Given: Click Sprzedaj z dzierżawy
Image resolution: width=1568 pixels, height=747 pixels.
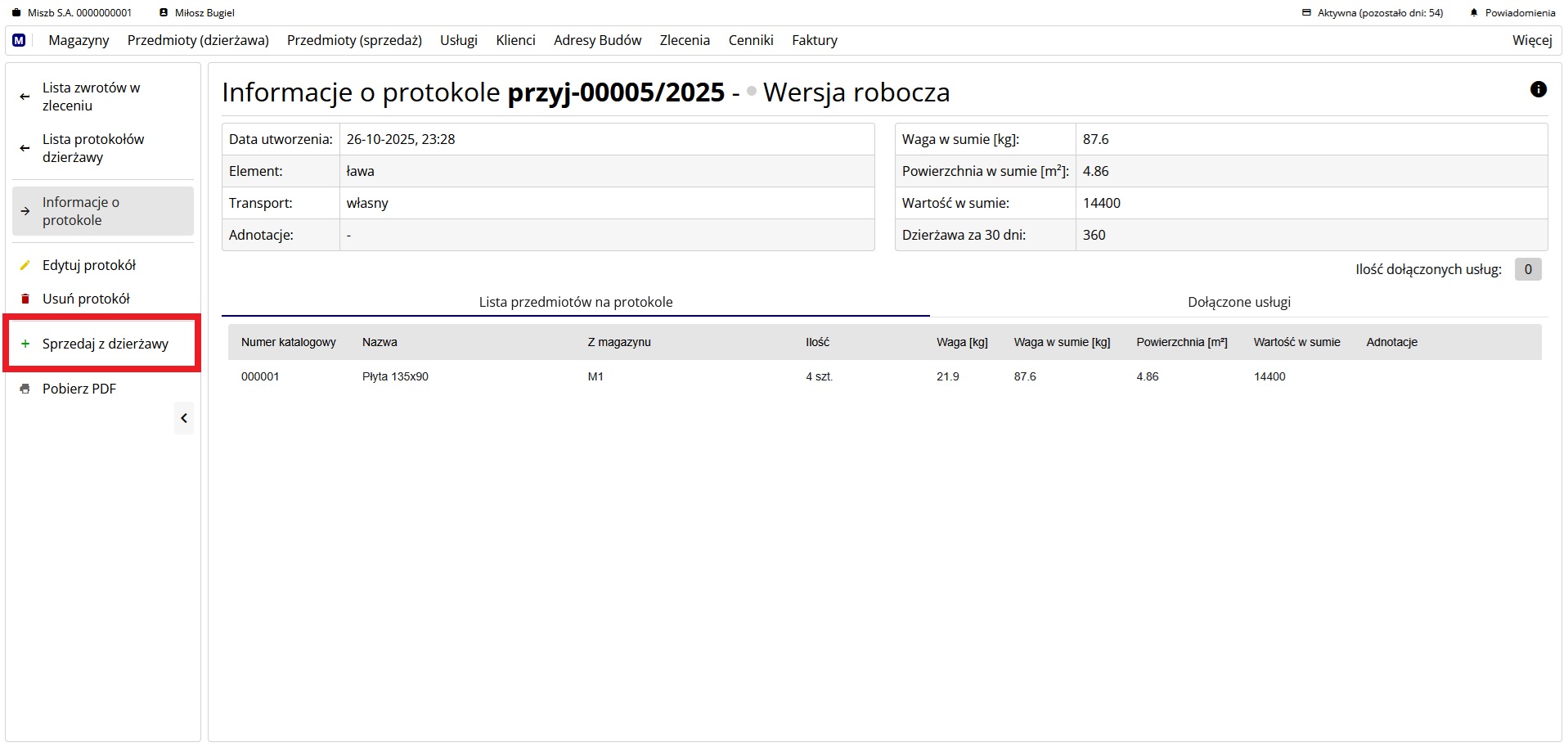Looking at the screenshot, I should [x=105, y=344].
